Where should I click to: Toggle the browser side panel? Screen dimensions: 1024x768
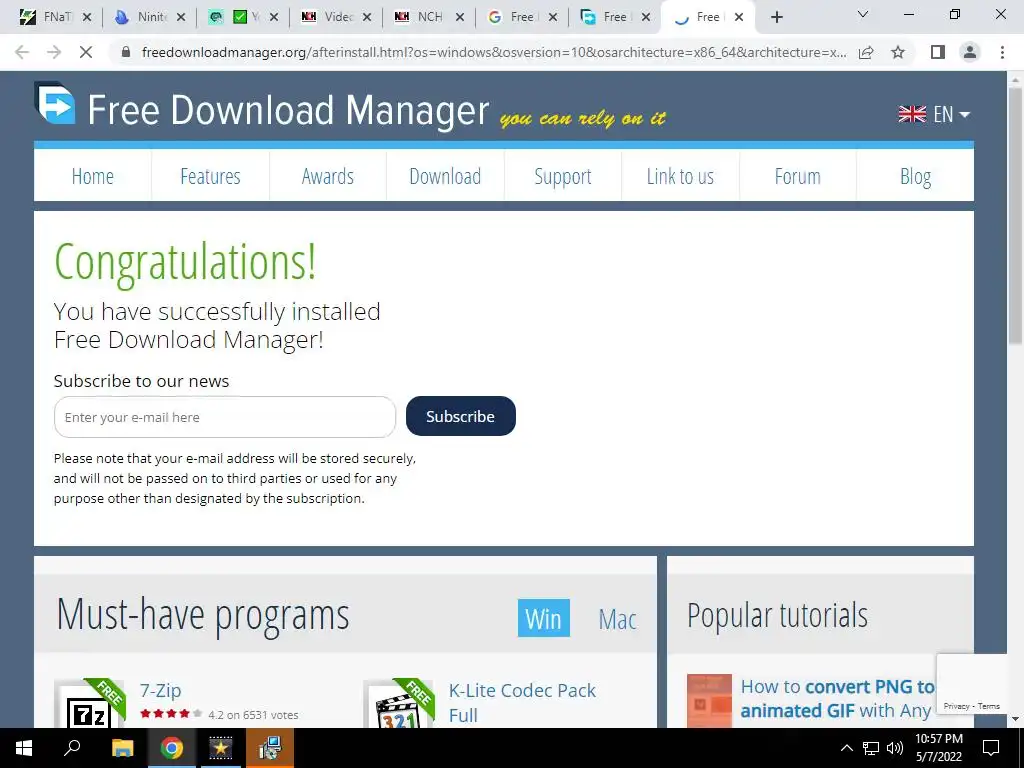[938, 52]
